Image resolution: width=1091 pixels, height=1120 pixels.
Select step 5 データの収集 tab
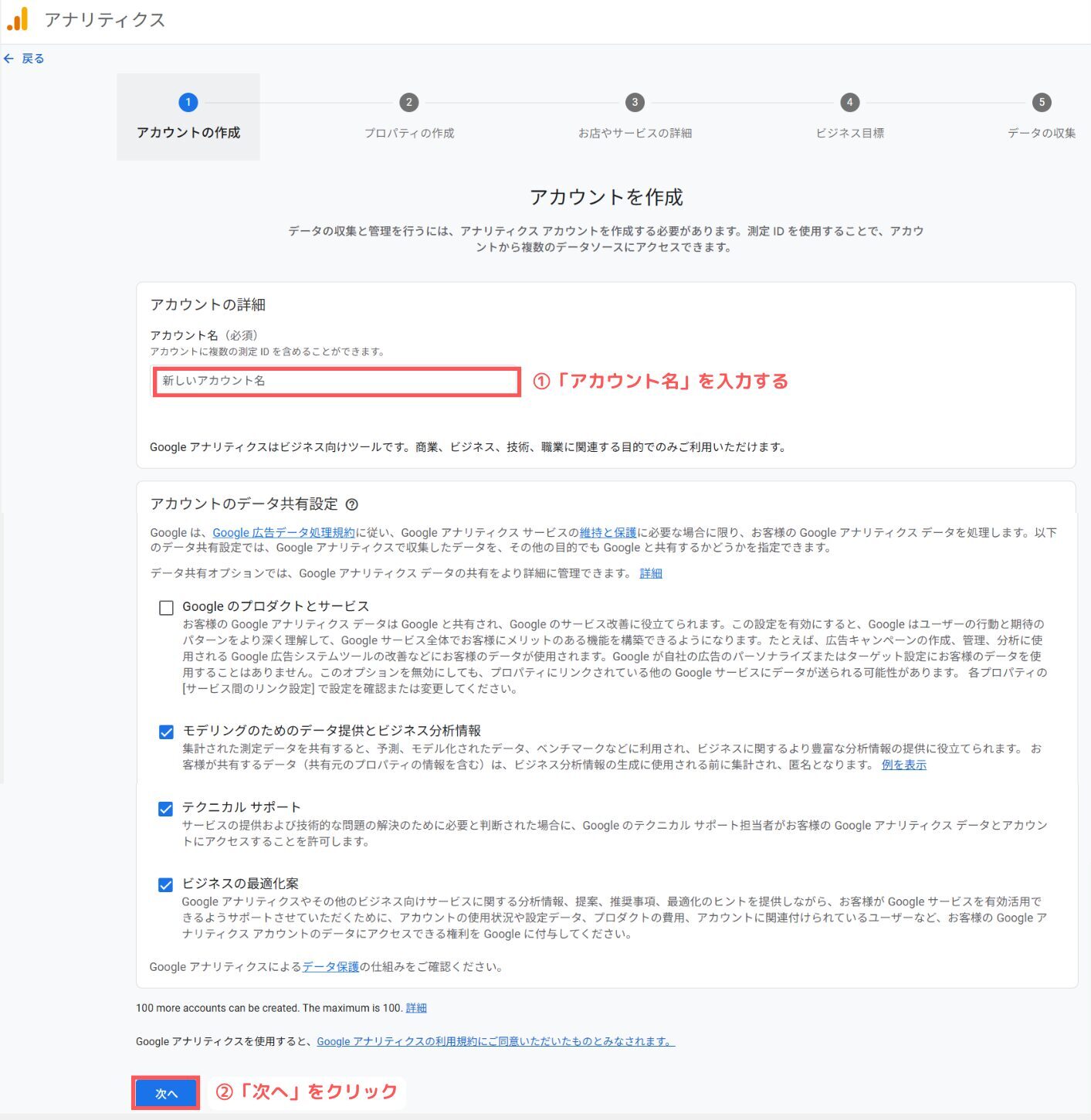(x=1041, y=117)
